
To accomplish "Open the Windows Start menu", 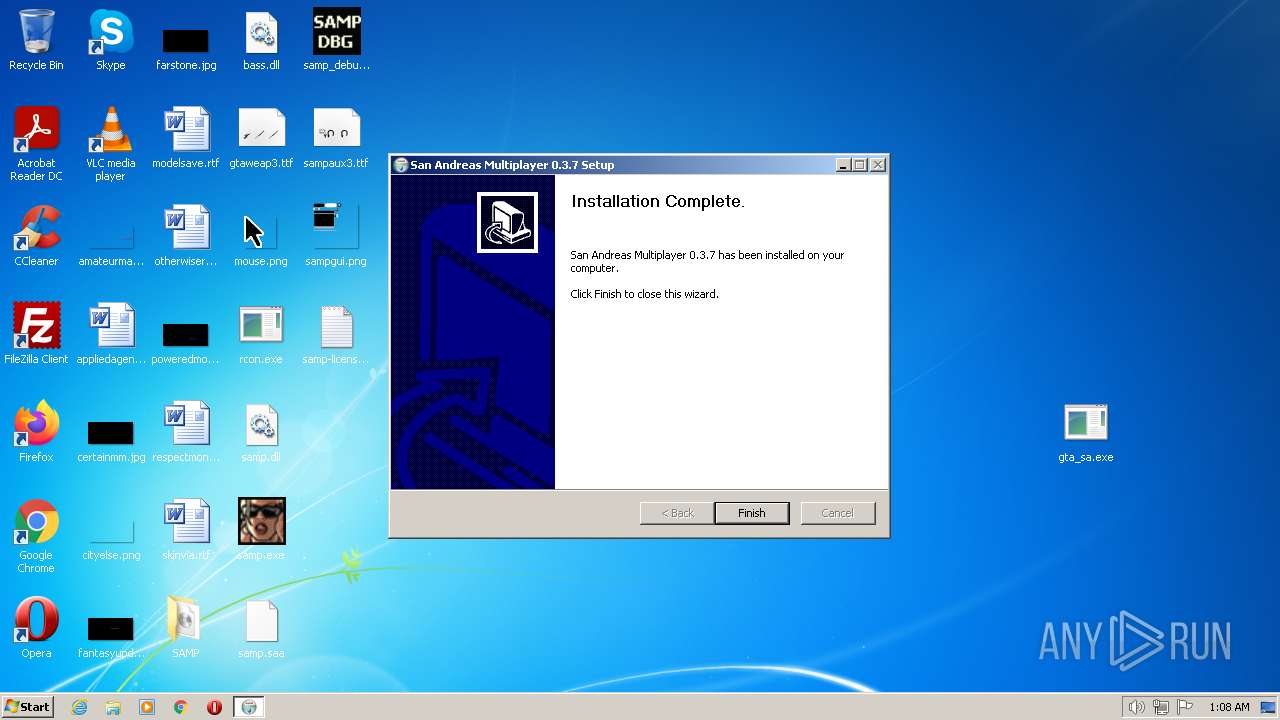I will click(27, 707).
